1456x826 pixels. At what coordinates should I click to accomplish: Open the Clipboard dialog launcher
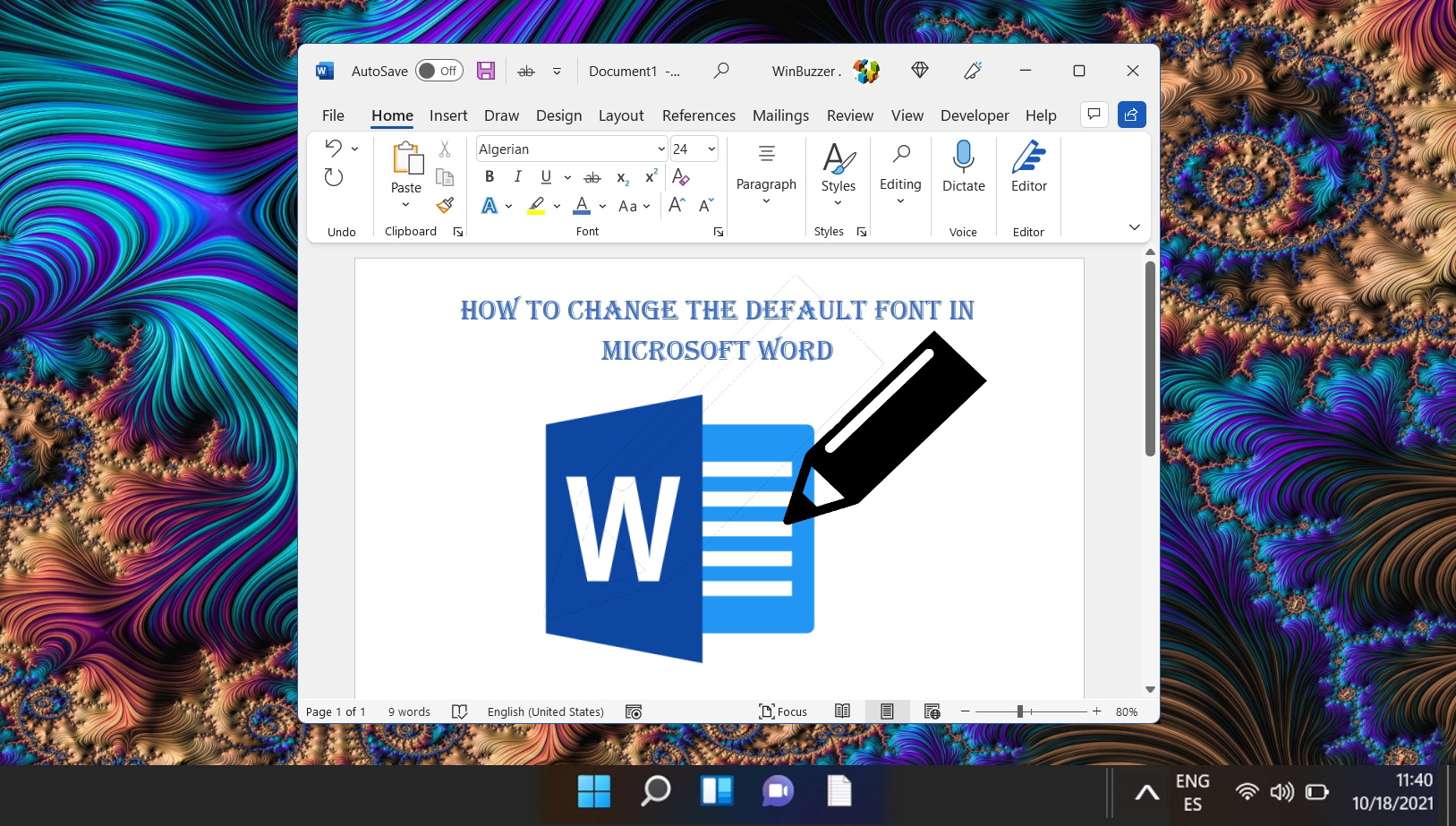pos(458,232)
